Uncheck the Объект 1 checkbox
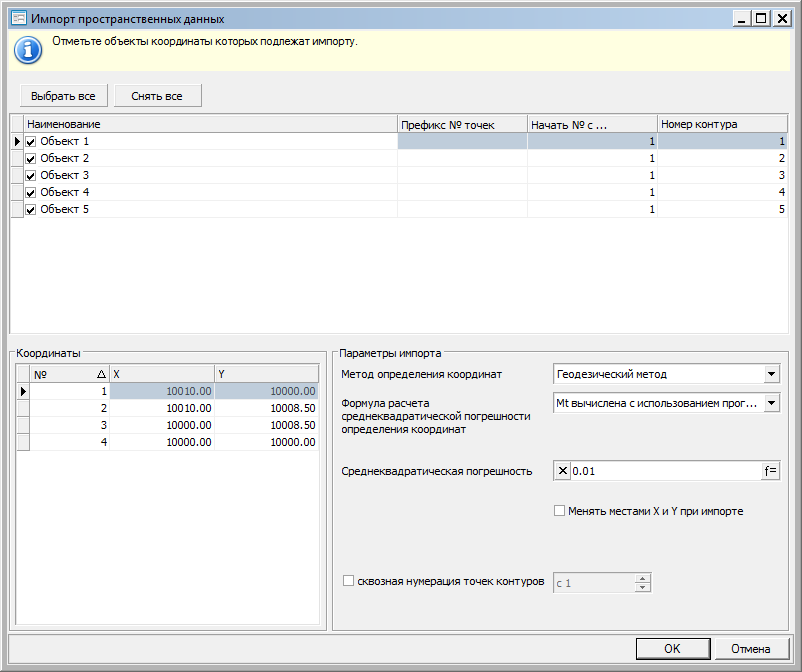The height and width of the screenshot is (672, 802). point(30,142)
